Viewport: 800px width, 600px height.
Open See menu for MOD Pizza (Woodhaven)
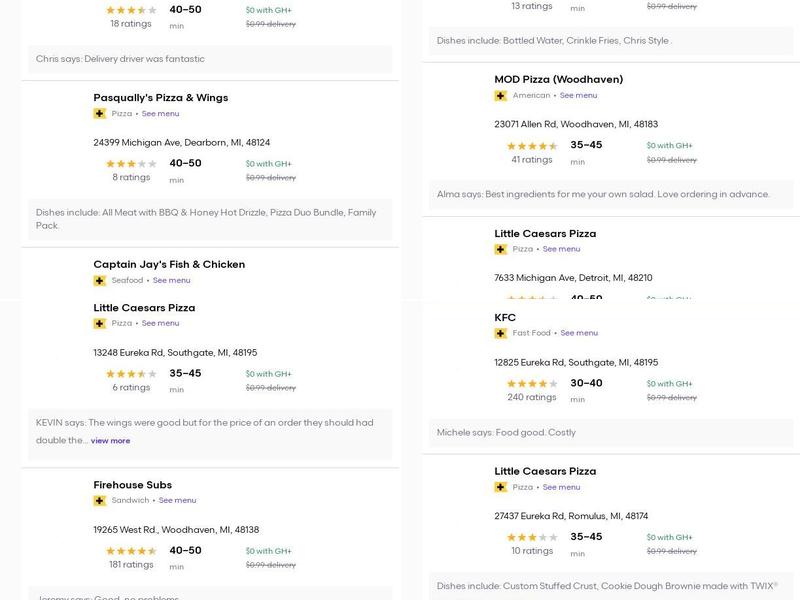tap(578, 96)
